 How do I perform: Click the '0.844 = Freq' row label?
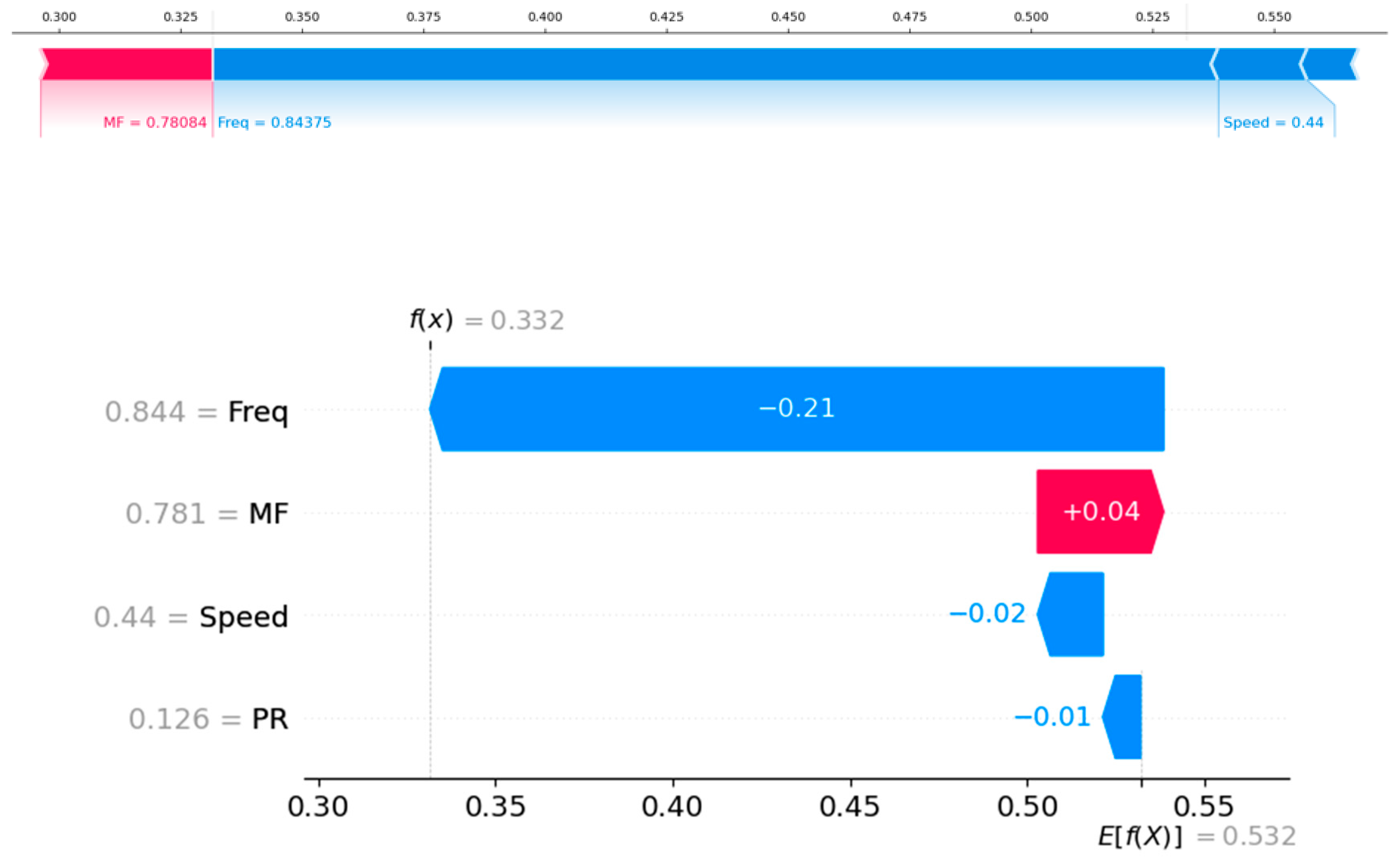196,411
